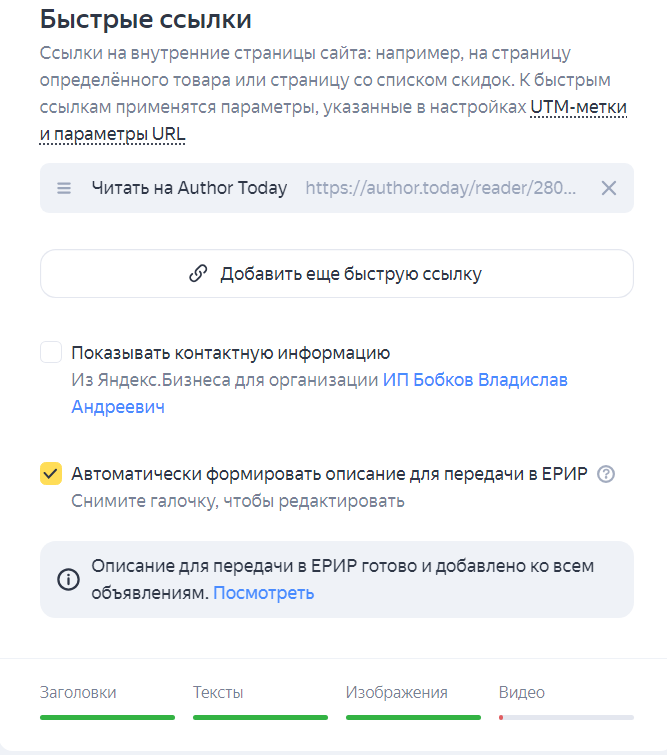Click the author.today reader URL field
Screen dimensions: 667x755
pos(440,188)
